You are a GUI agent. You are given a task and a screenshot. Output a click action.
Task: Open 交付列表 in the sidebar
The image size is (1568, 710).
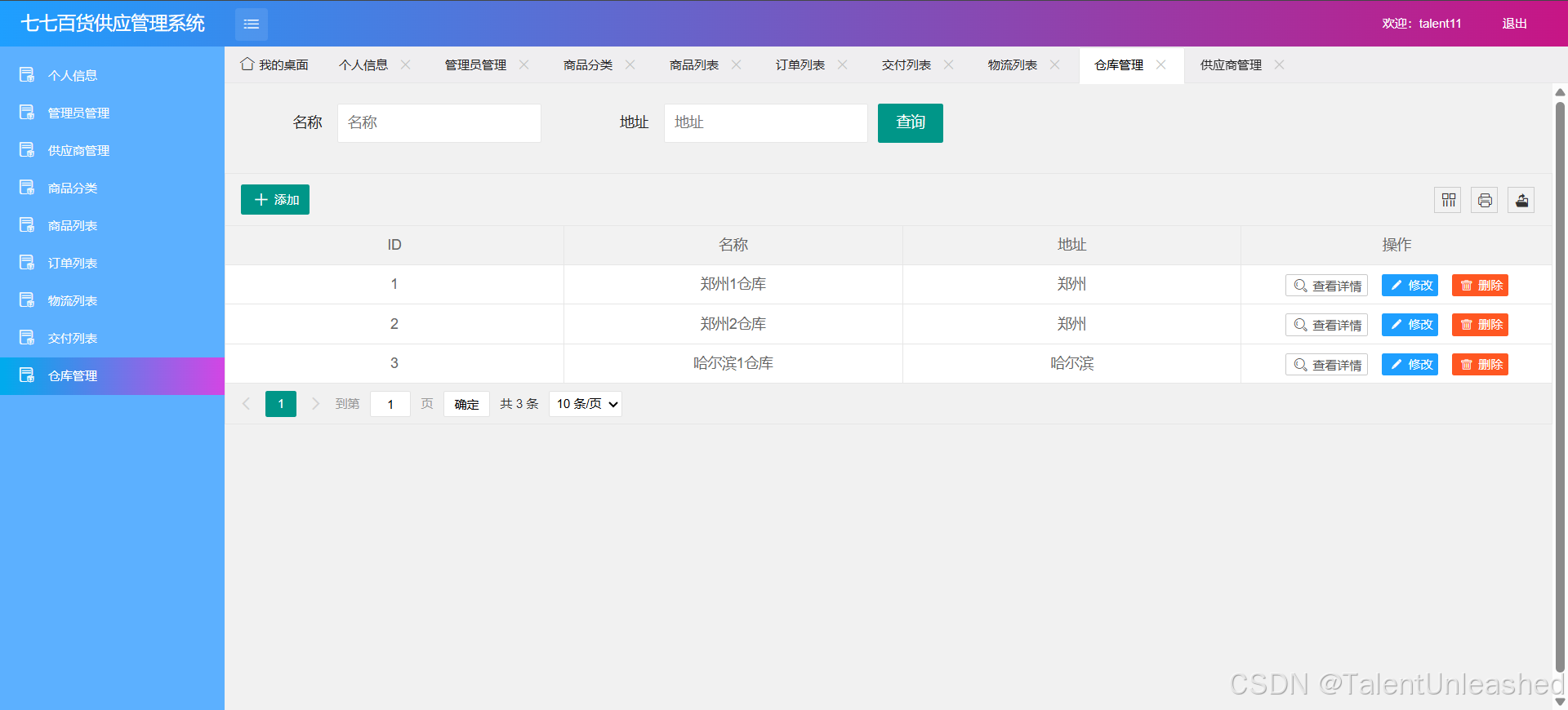tap(112, 338)
